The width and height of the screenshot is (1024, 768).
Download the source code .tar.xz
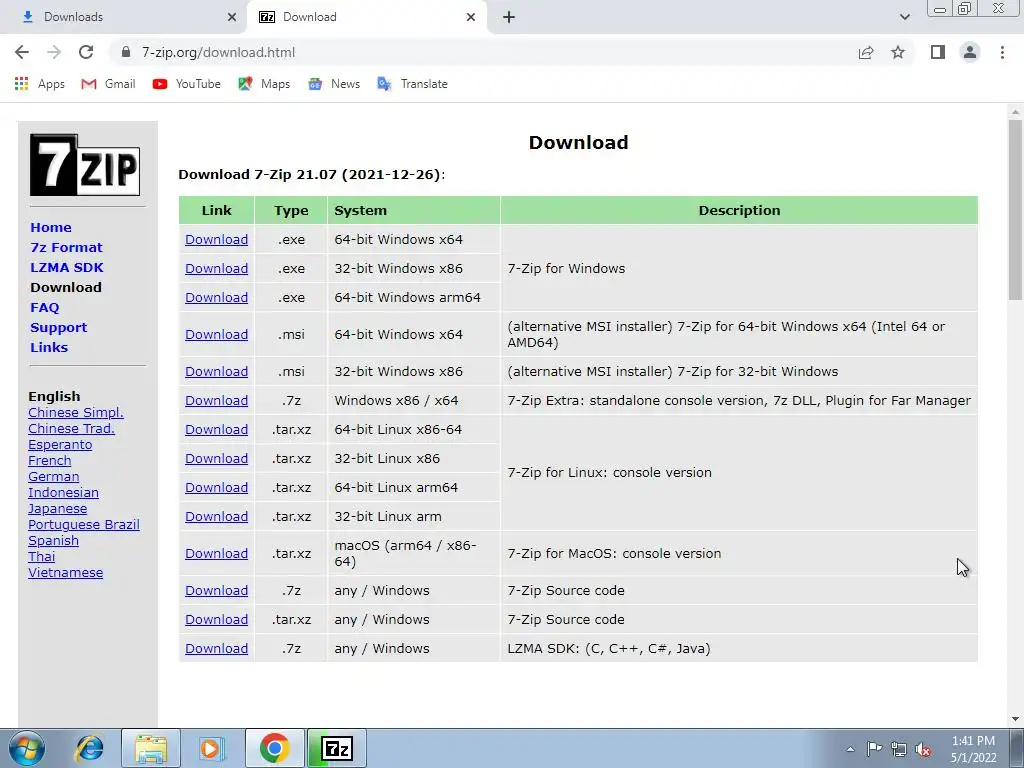(x=216, y=620)
